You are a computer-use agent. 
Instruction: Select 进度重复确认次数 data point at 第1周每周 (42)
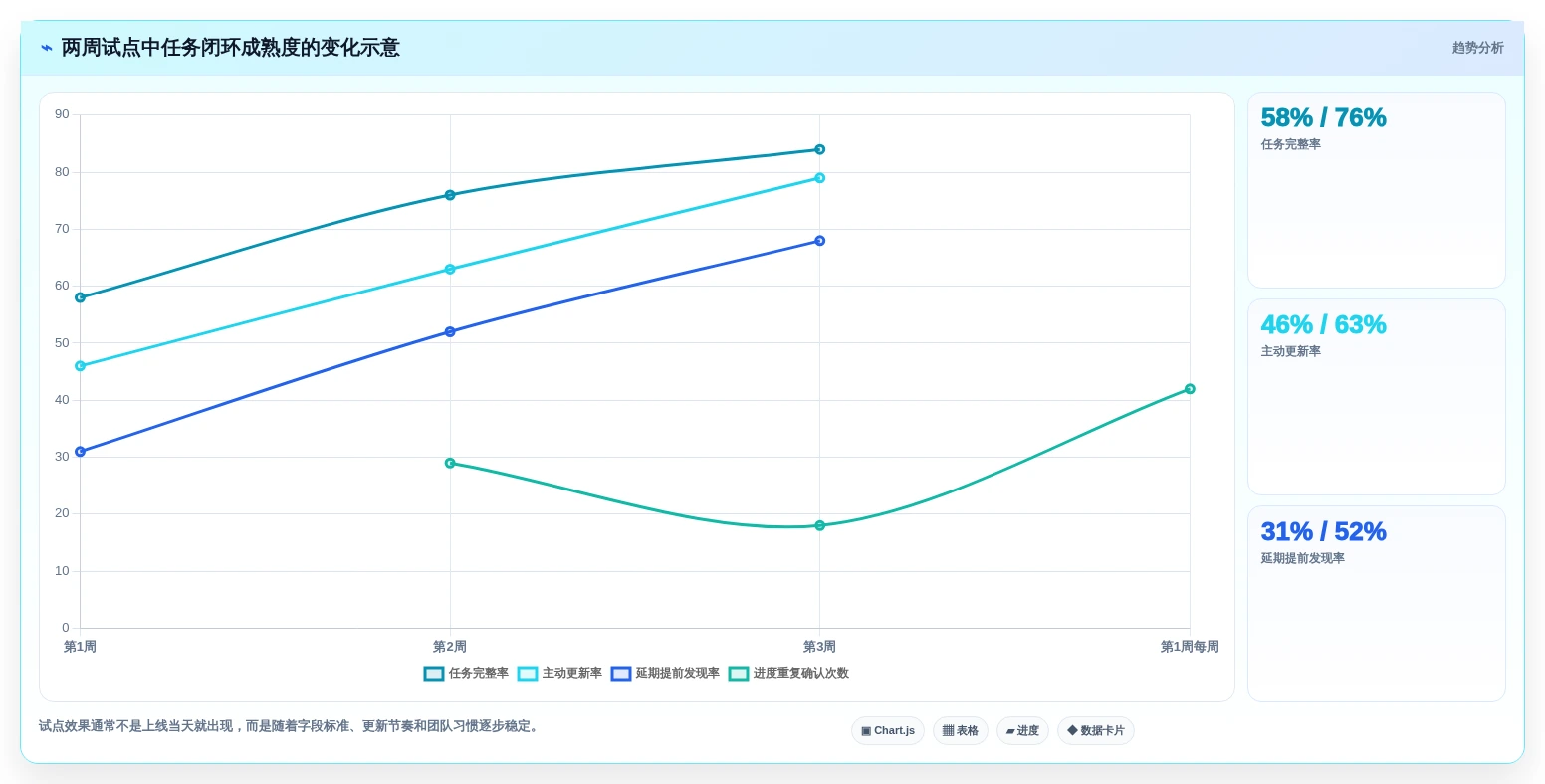(x=1190, y=389)
